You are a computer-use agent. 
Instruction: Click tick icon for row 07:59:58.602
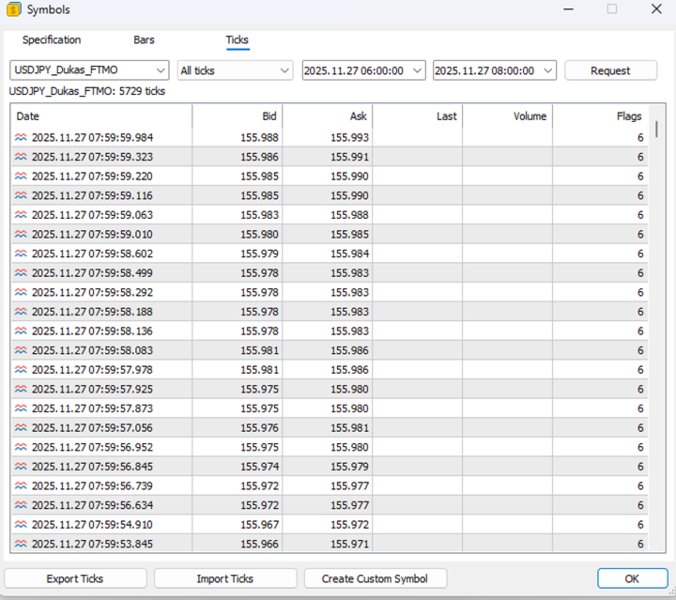[21, 253]
